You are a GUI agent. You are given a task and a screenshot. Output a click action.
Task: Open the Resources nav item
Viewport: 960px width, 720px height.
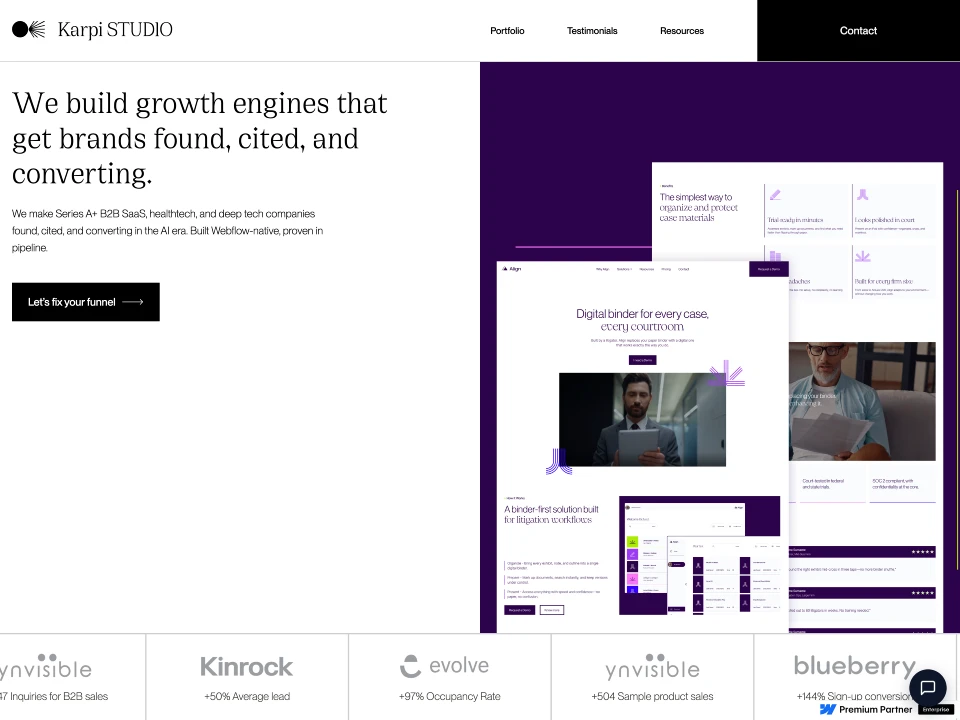point(682,31)
